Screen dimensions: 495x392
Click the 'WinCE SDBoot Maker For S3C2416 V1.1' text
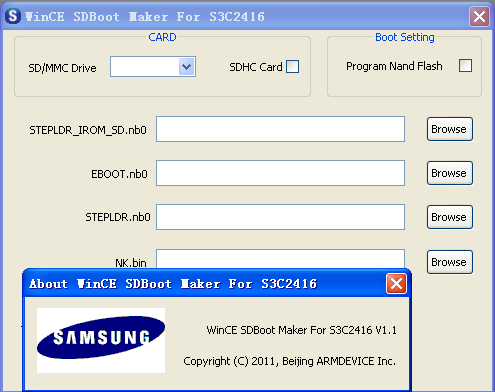[x=302, y=330]
